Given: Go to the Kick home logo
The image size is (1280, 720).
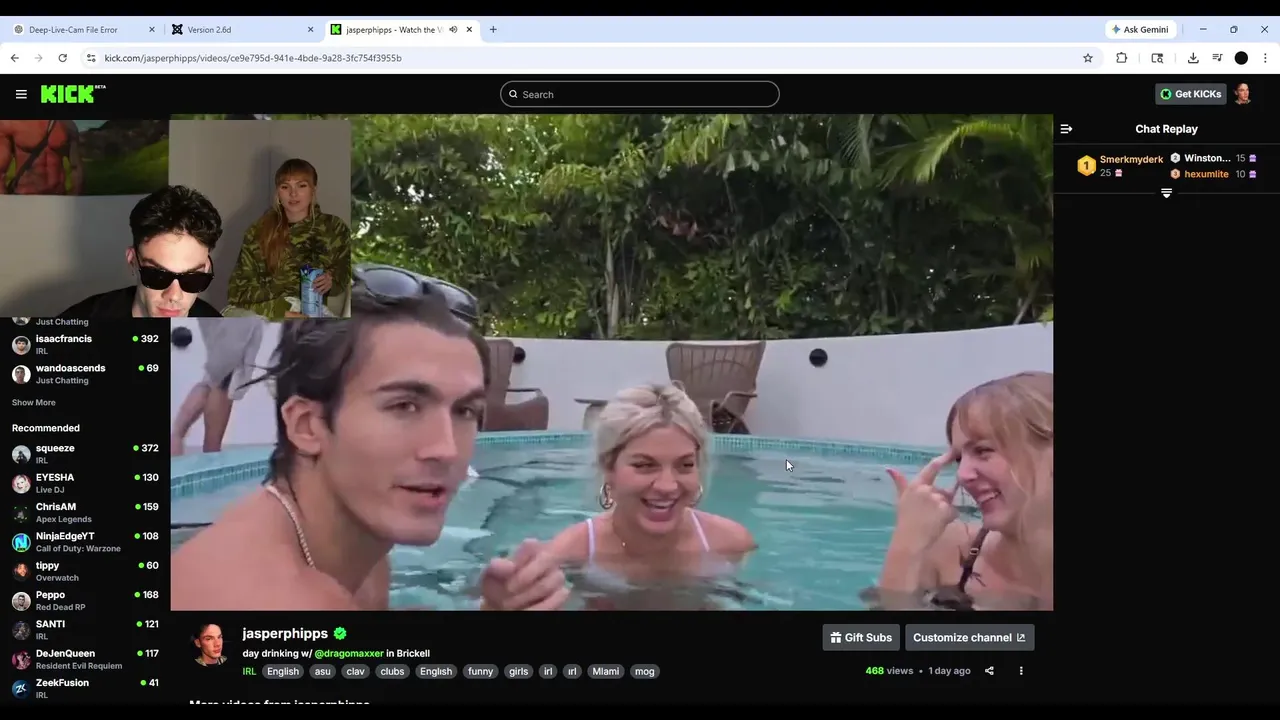Looking at the screenshot, I should coord(73,94).
